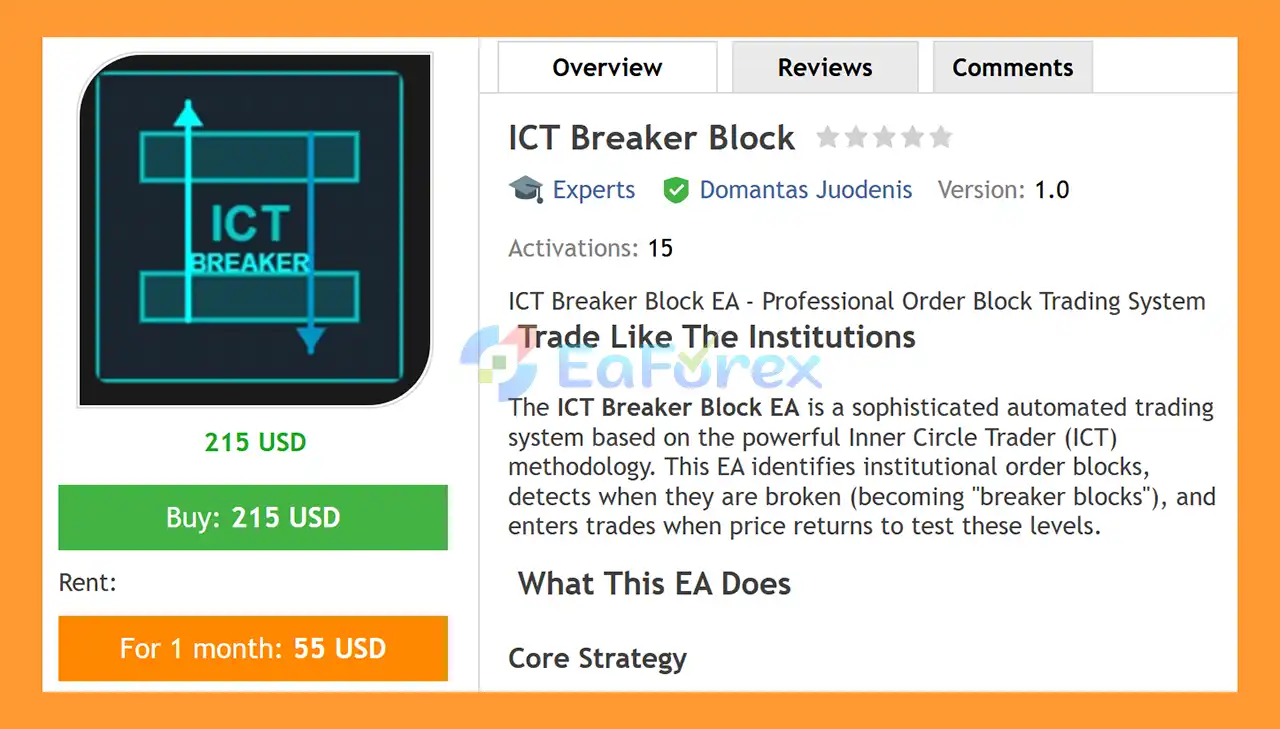Click the green verified seller checkmark badge
Viewport: 1280px width, 729px height.
tap(676, 189)
